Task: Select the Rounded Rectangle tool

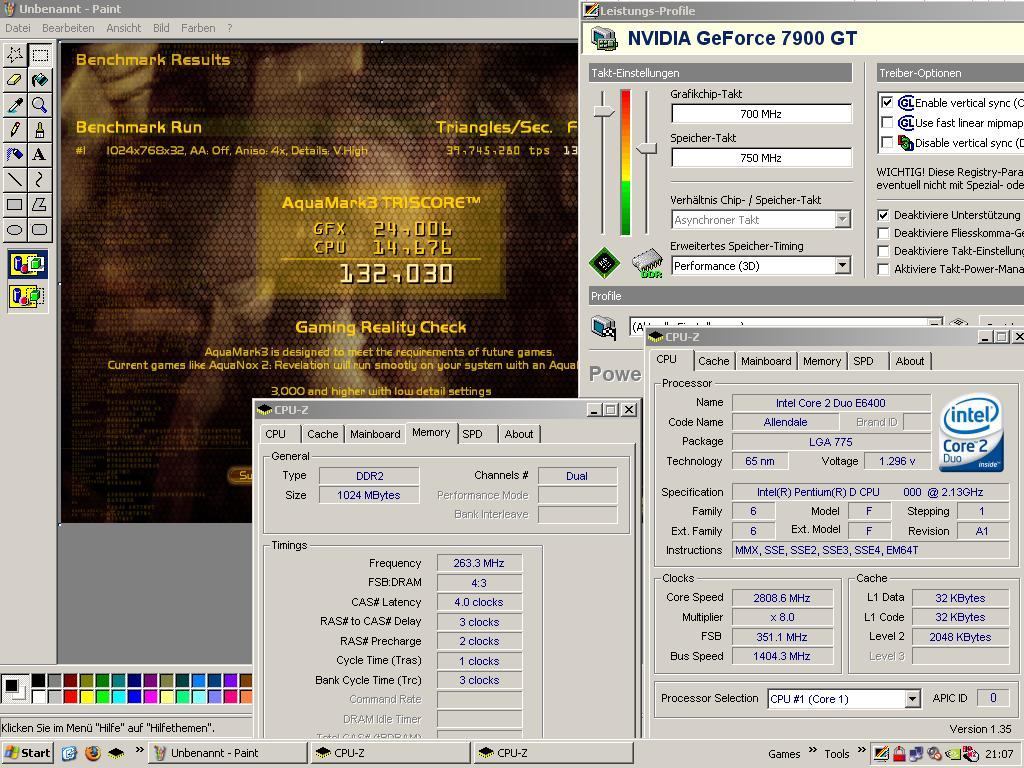Action: click(x=40, y=229)
